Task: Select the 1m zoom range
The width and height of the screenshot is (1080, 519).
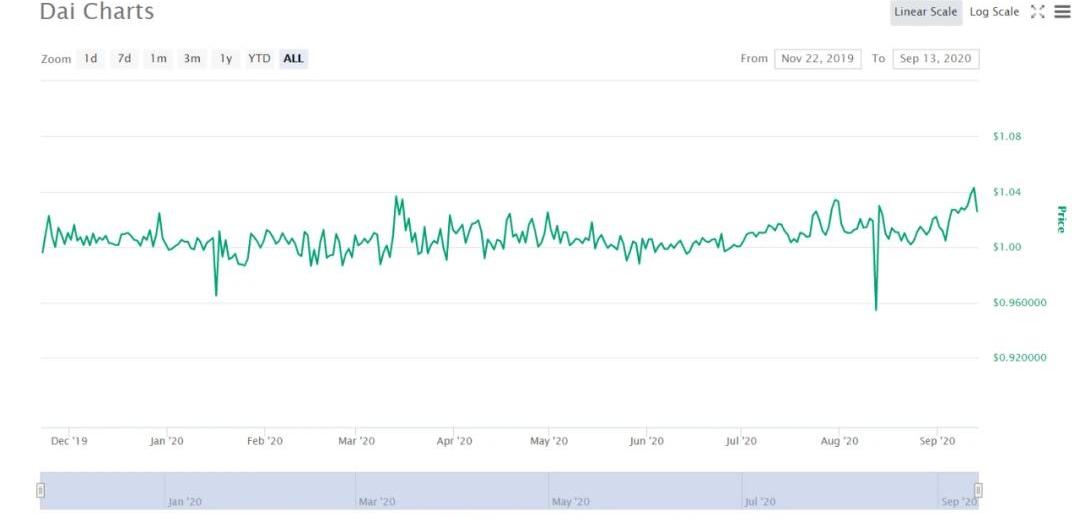Action: (x=158, y=59)
